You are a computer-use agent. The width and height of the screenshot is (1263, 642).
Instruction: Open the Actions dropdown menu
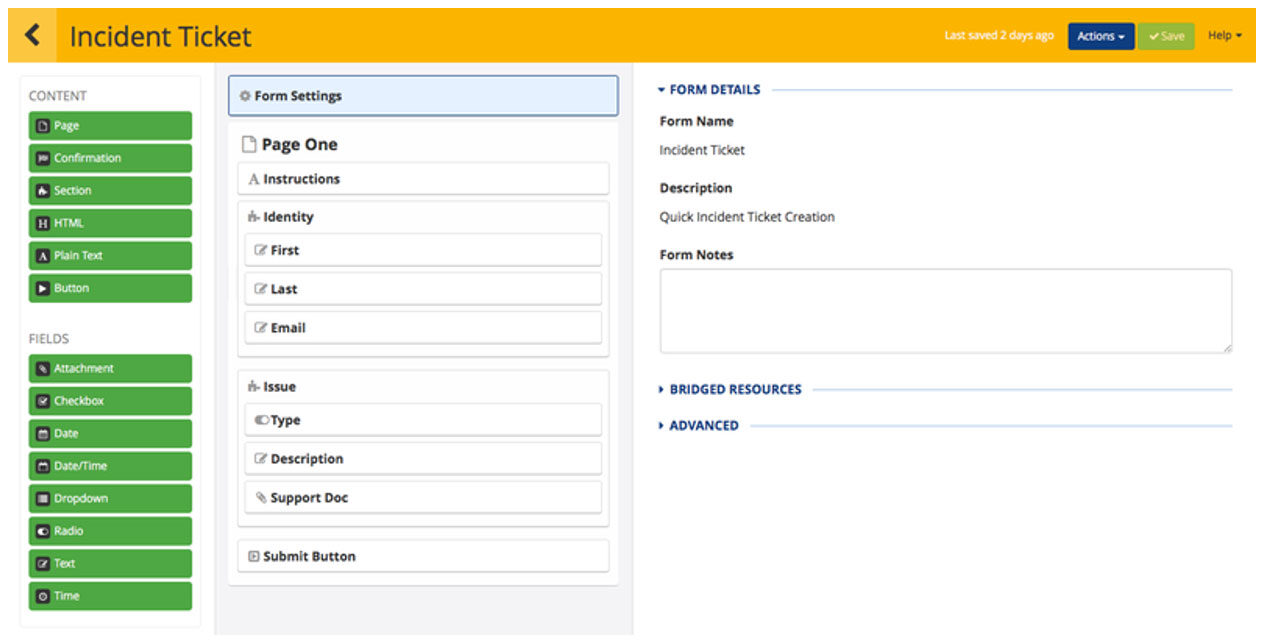click(1100, 36)
